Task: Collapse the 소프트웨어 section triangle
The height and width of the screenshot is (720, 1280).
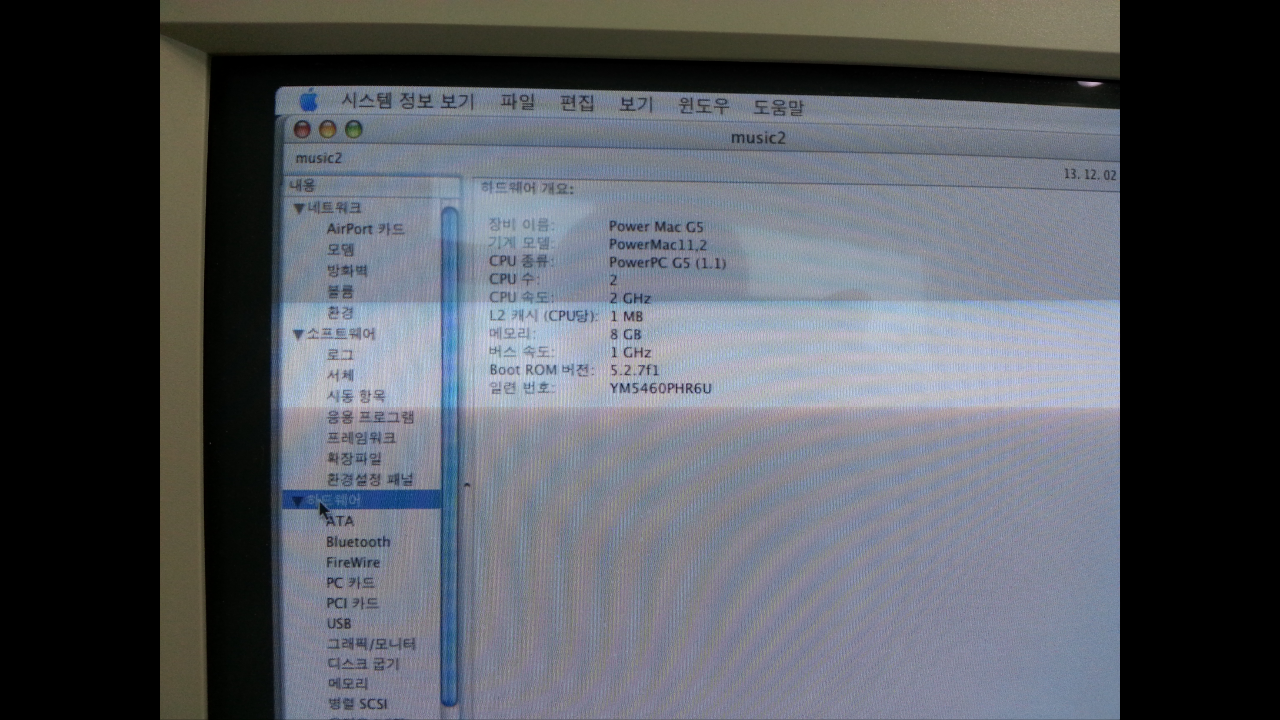Action: (297, 334)
